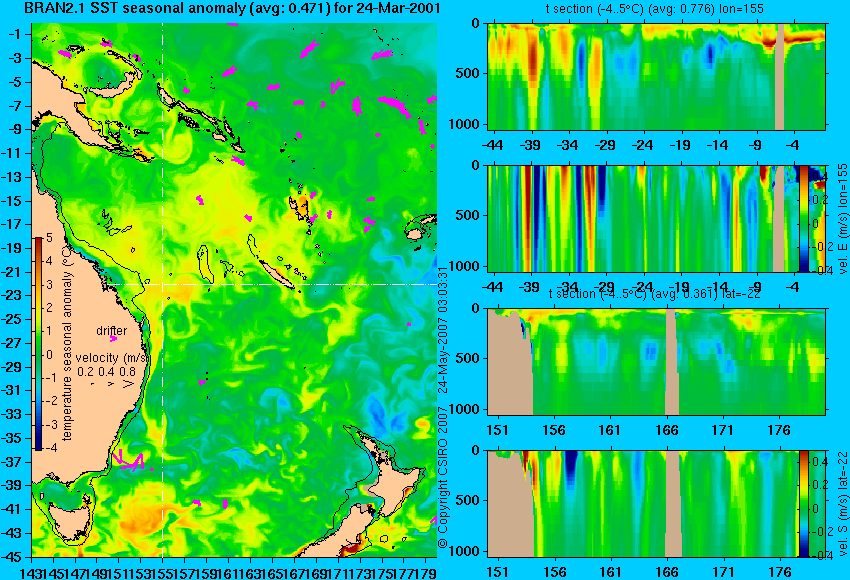Click the eastward velocity color bar
The image size is (850, 580).
(x=804, y=218)
